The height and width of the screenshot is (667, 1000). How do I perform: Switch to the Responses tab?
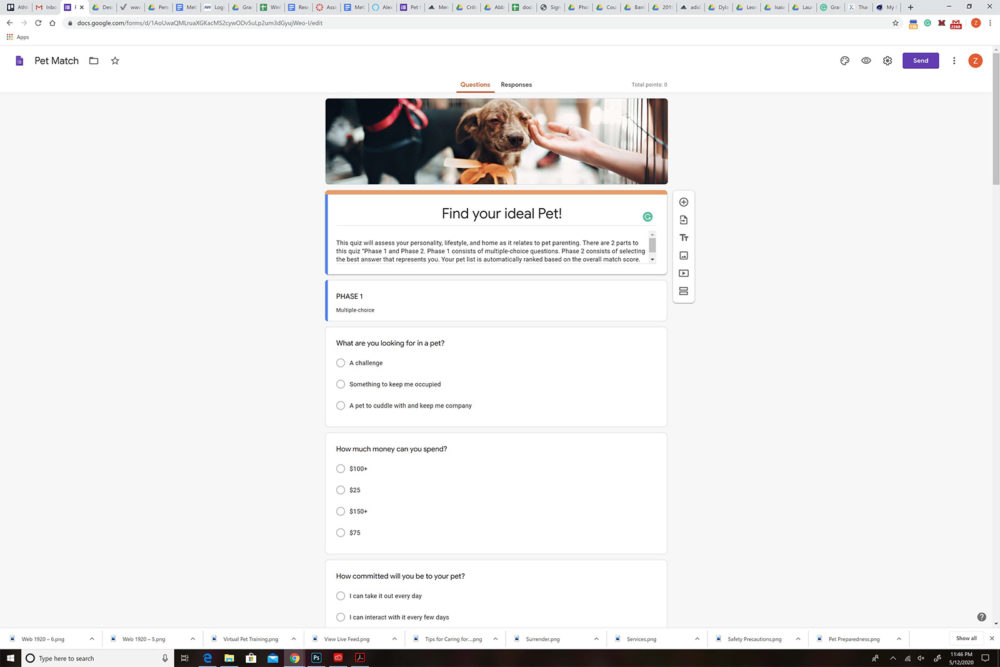tap(516, 85)
